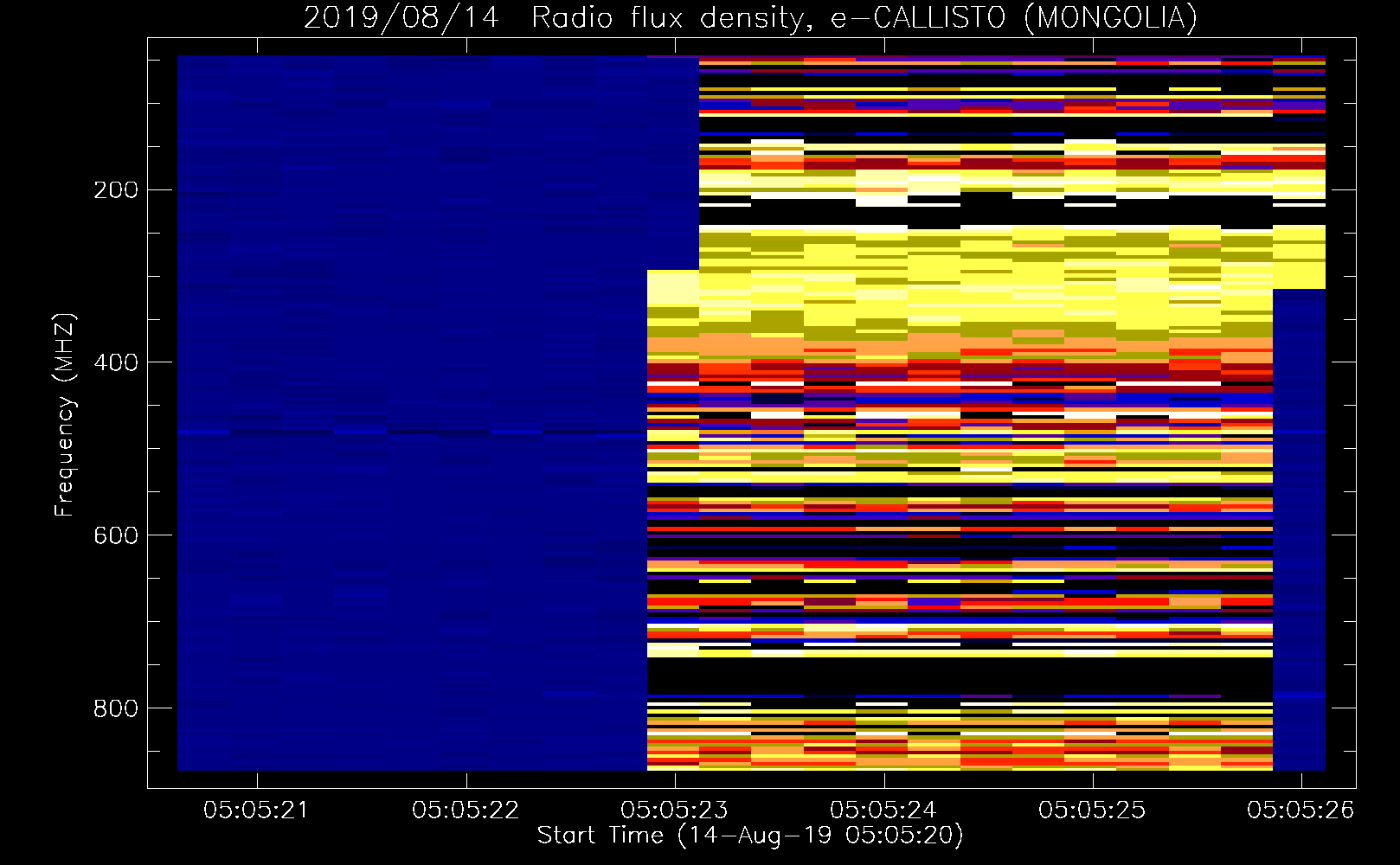
Task: Click the 'Start Time (14-Aug-19 05:05:20)' label
Action: coord(750,836)
